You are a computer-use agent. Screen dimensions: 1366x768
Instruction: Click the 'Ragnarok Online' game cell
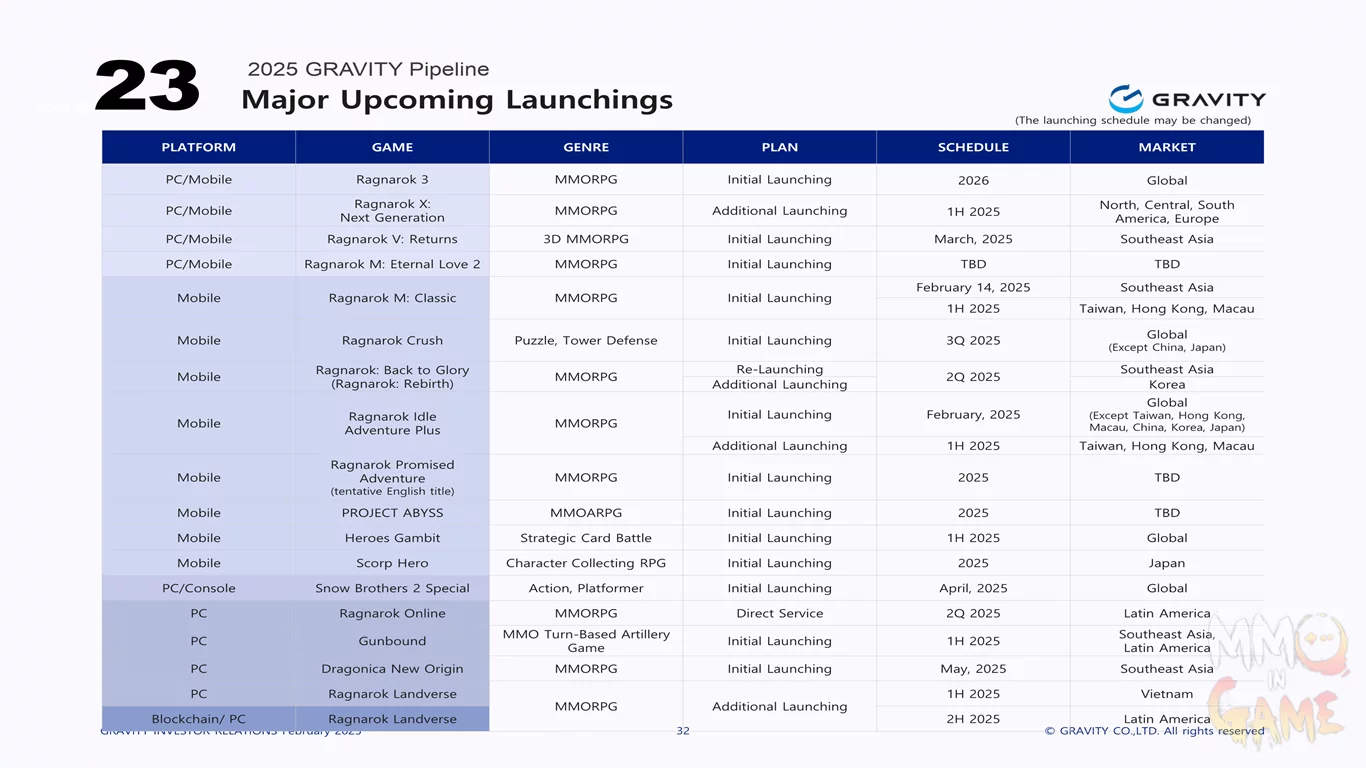(x=392, y=613)
